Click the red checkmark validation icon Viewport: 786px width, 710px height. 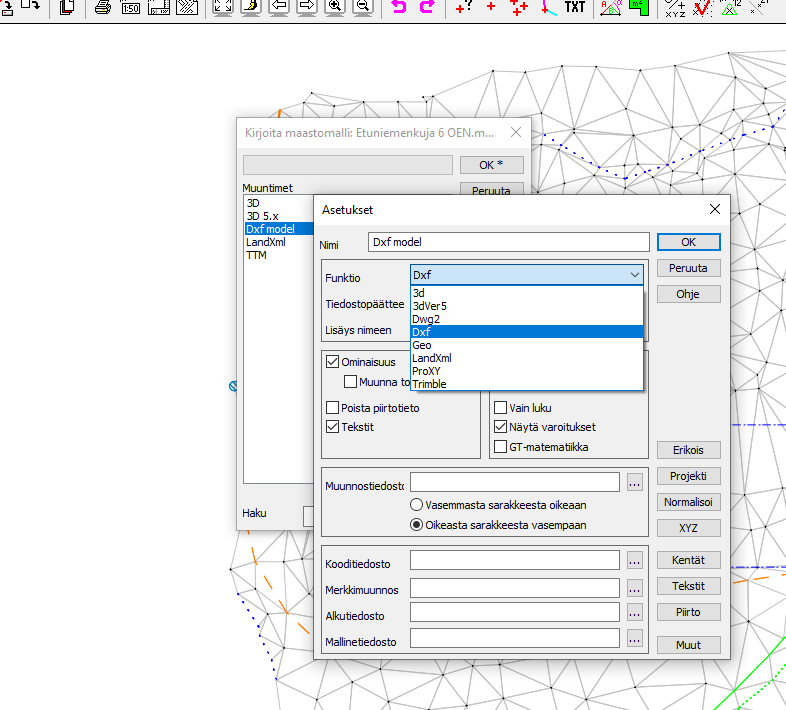(x=702, y=8)
